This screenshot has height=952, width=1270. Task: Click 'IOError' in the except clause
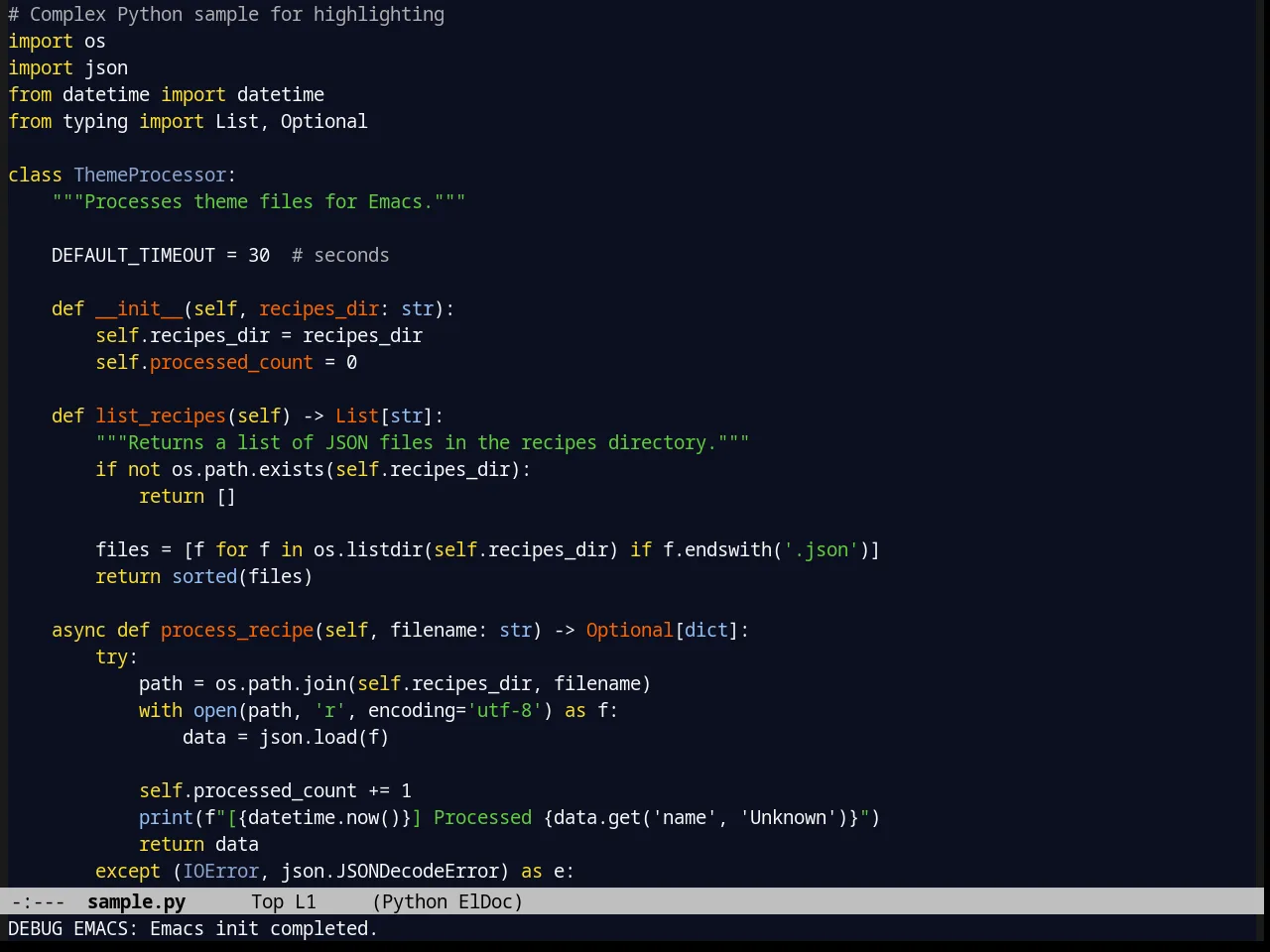tap(221, 871)
